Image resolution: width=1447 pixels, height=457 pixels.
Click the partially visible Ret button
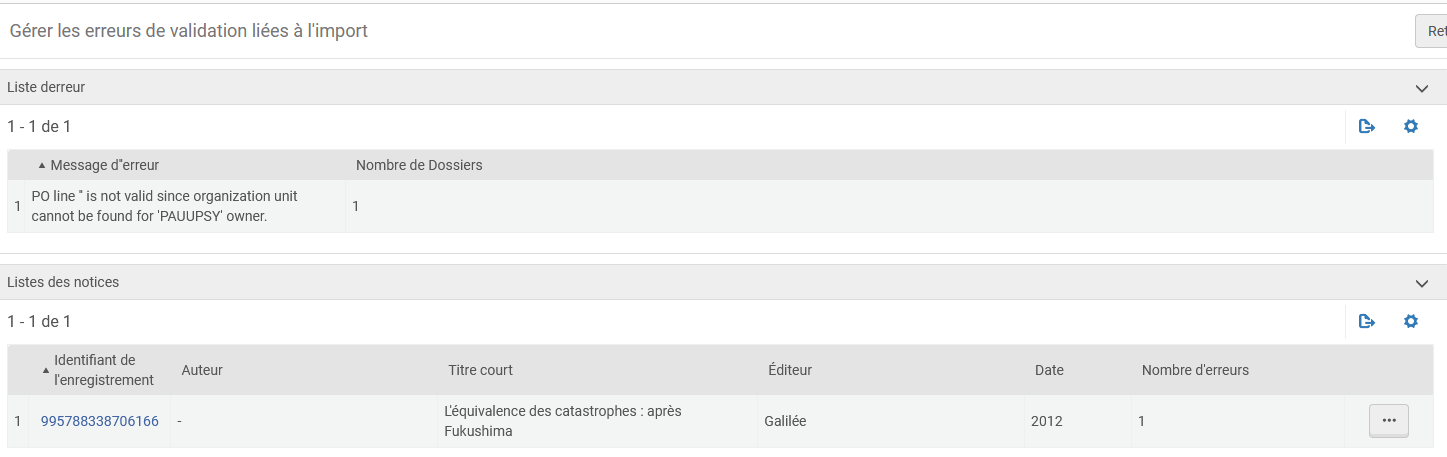coord(1432,31)
